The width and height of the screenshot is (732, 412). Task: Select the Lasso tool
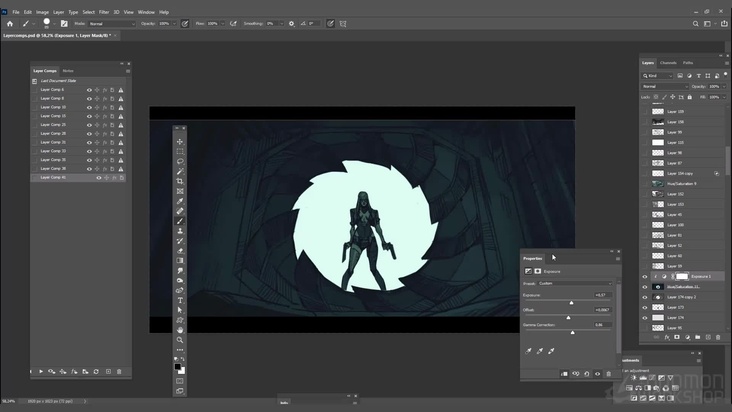180,161
